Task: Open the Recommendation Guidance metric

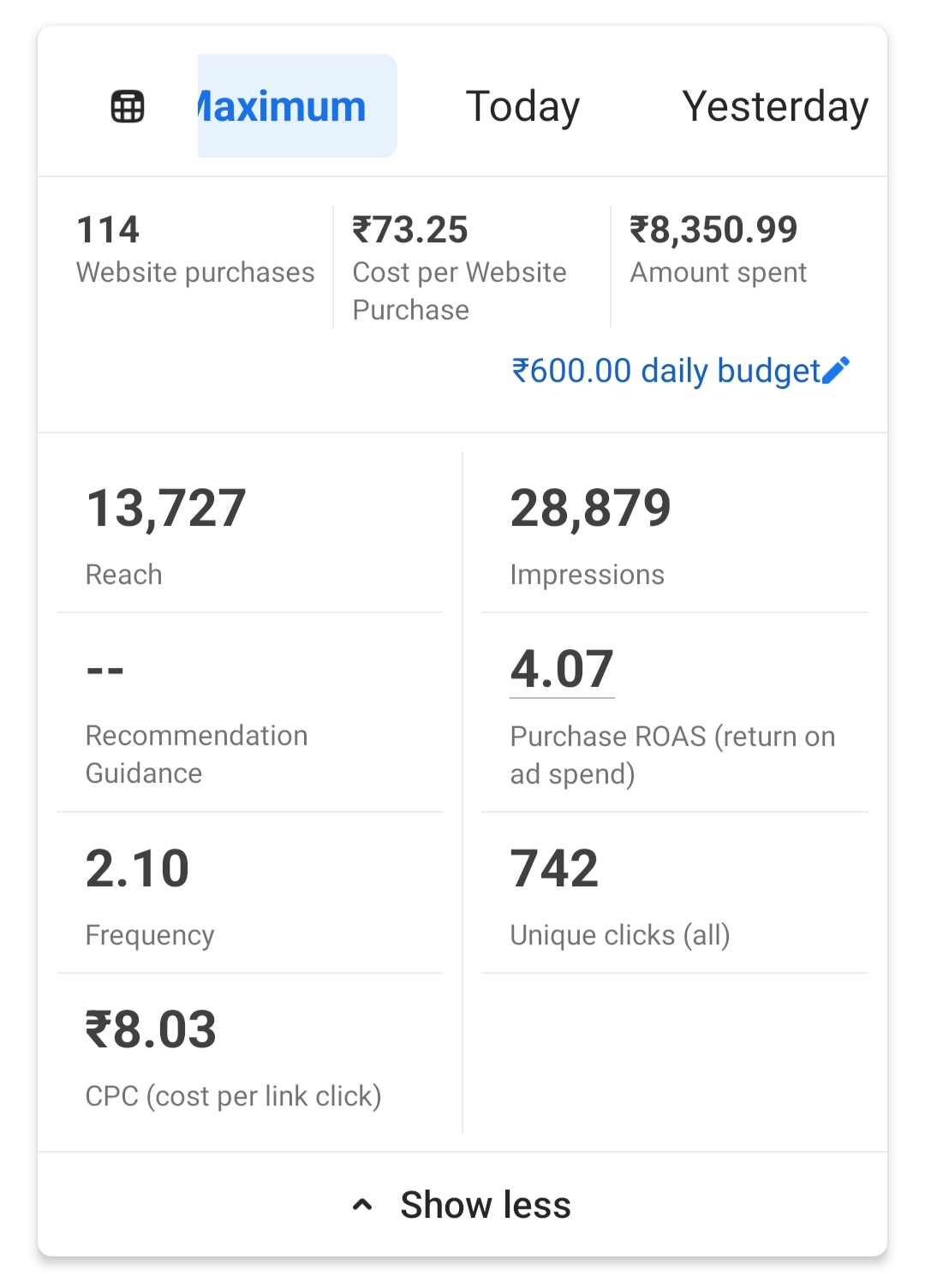Action: coord(196,718)
